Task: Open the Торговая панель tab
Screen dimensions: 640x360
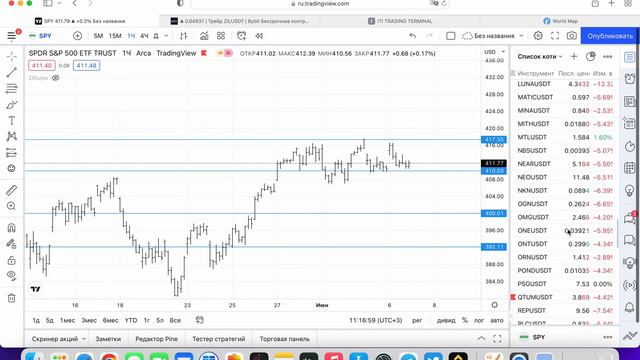Action: [x=284, y=339]
